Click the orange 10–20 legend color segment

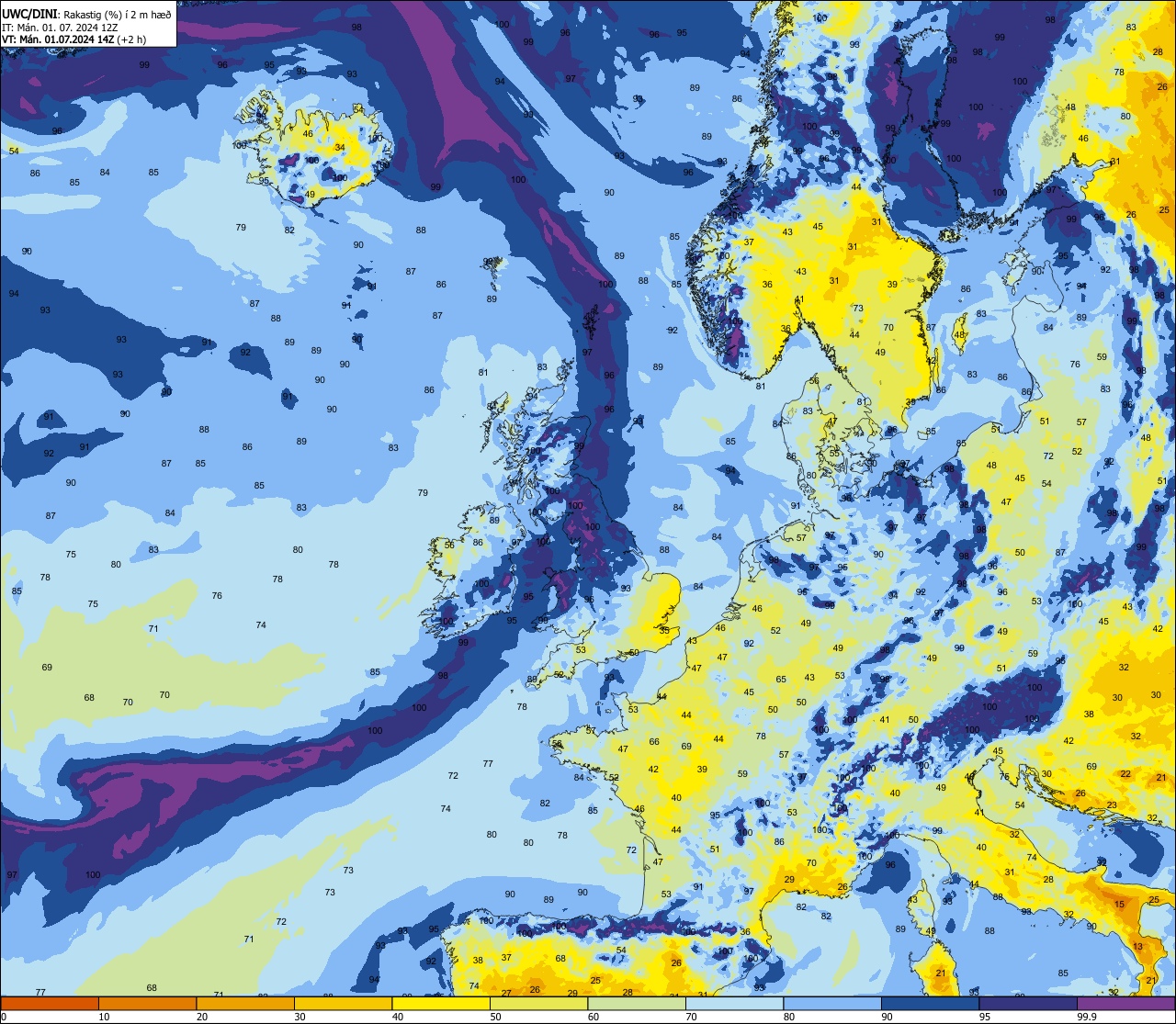point(147,1004)
